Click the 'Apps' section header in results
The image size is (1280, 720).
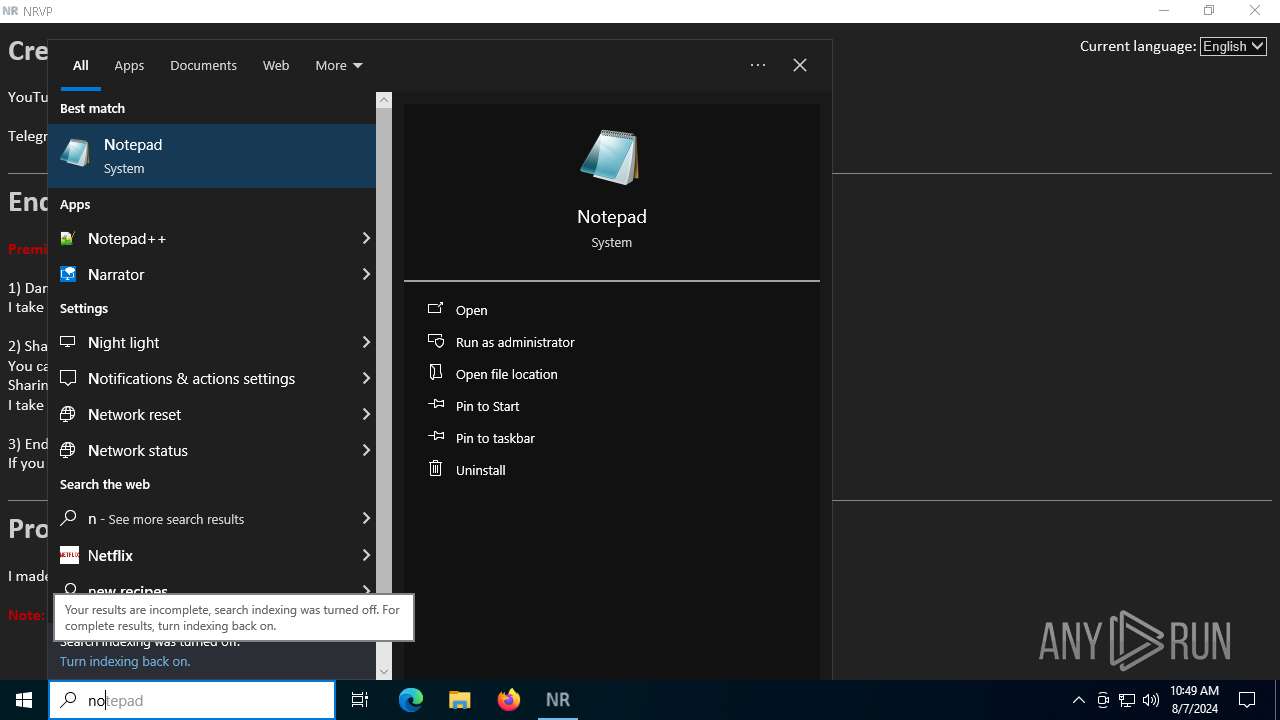coord(75,204)
